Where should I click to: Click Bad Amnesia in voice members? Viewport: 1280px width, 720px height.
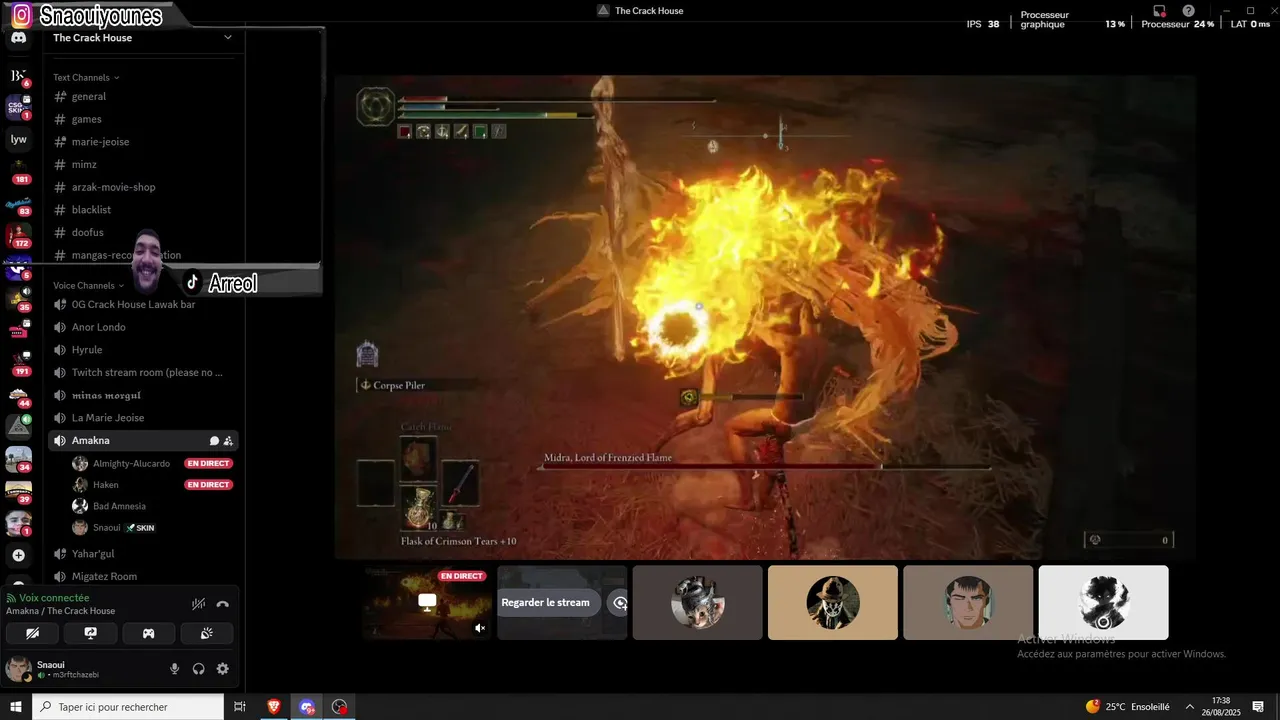(x=119, y=506)
